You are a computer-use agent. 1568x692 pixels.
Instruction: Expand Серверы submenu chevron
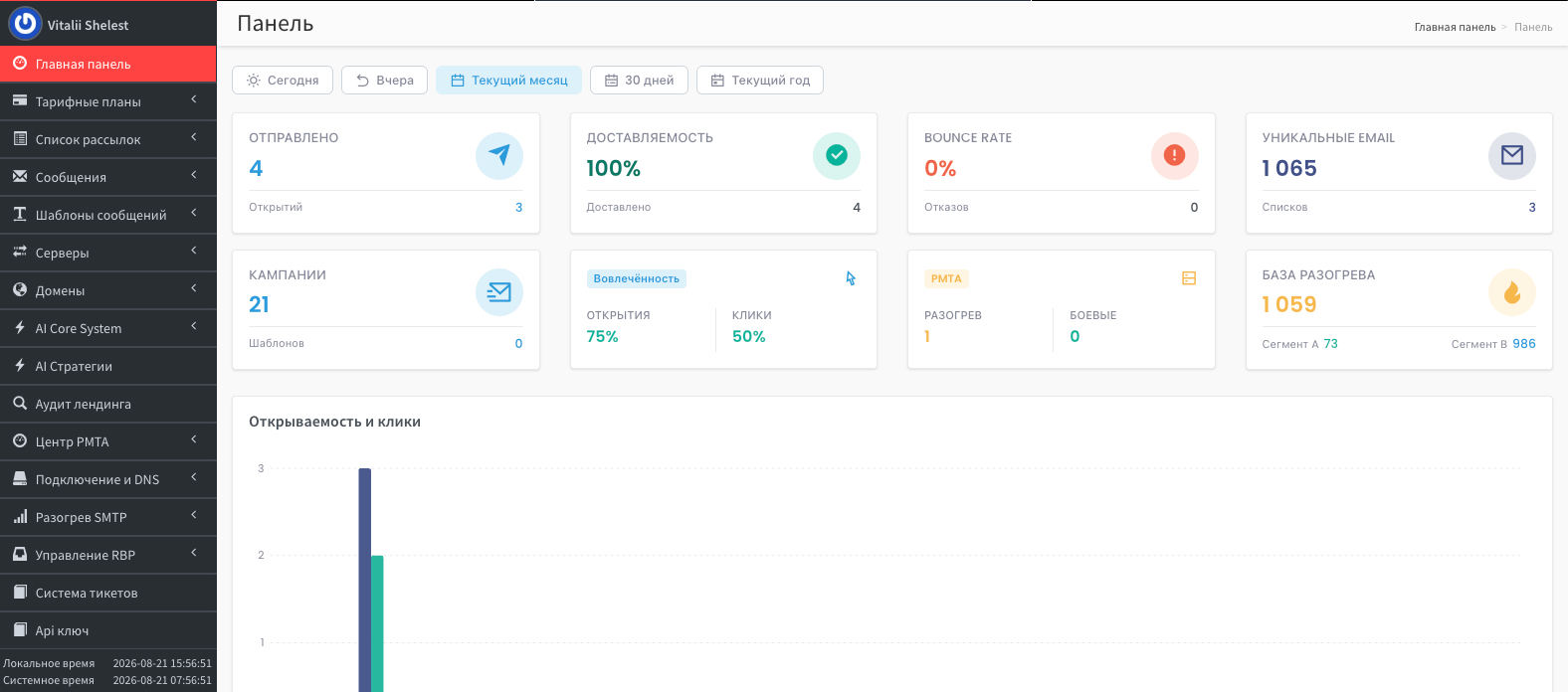click(x=194, y=251)
